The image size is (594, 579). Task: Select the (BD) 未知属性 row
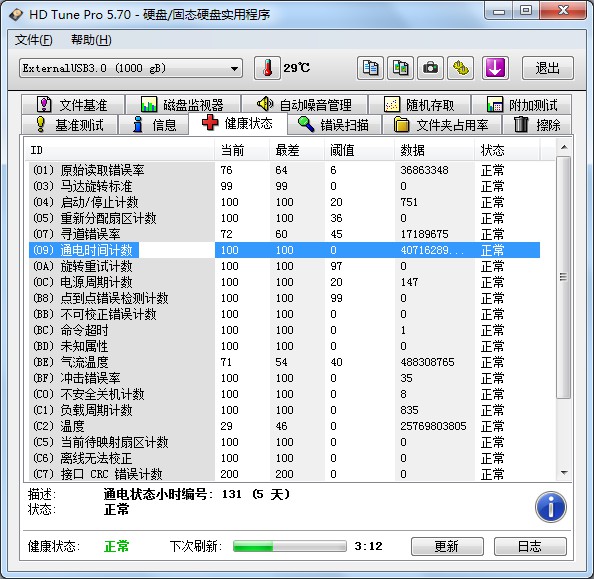284,346
